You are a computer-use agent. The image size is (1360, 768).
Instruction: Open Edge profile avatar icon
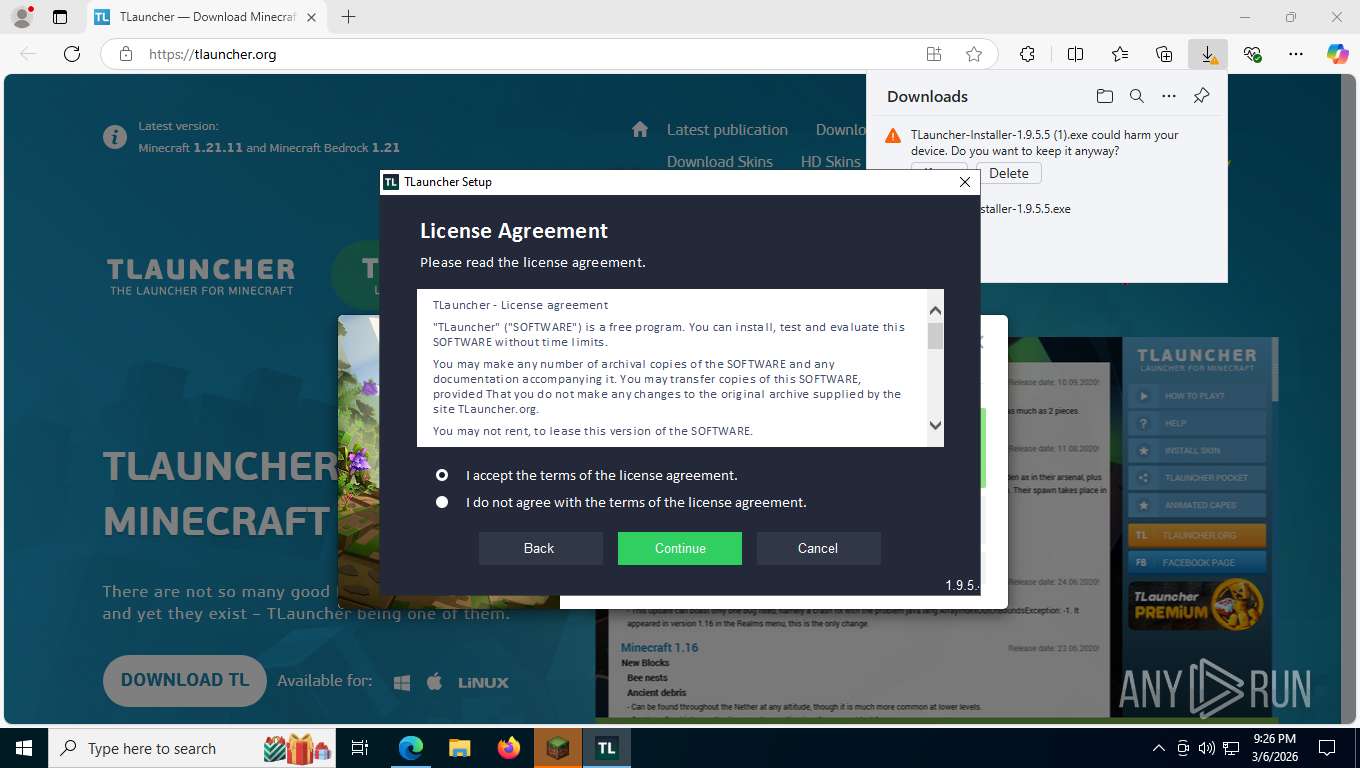(x=22, y=17)
